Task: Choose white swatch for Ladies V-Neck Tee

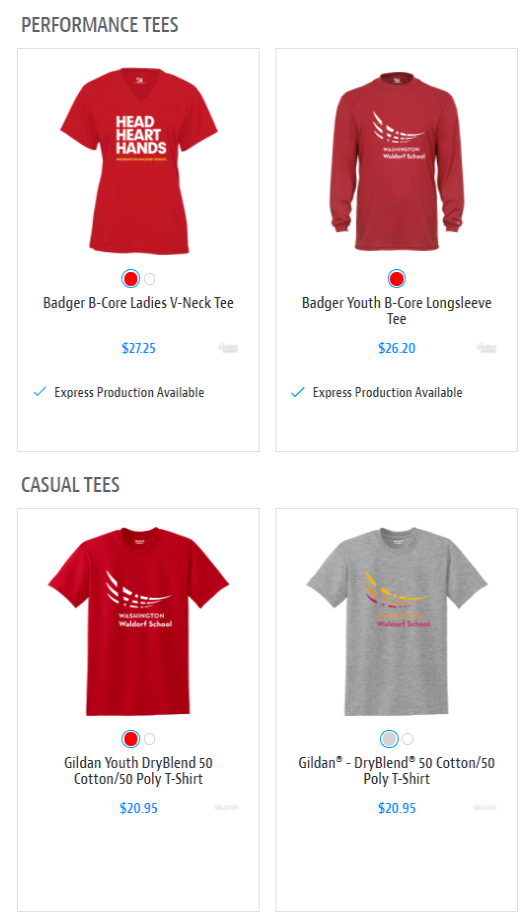Action: coord(150,279)
